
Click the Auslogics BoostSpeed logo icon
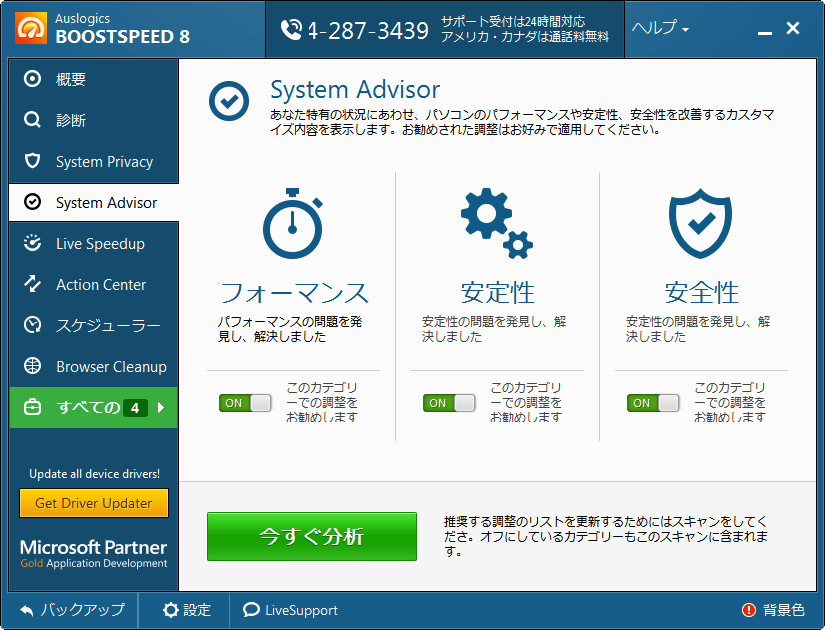click(x=31, y=28)
